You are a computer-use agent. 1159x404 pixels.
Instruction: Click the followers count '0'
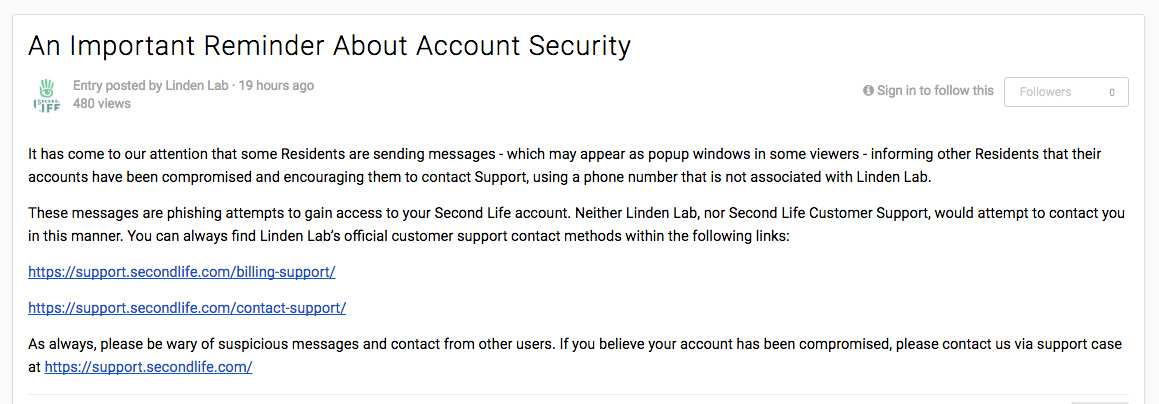pos(1111,92)
